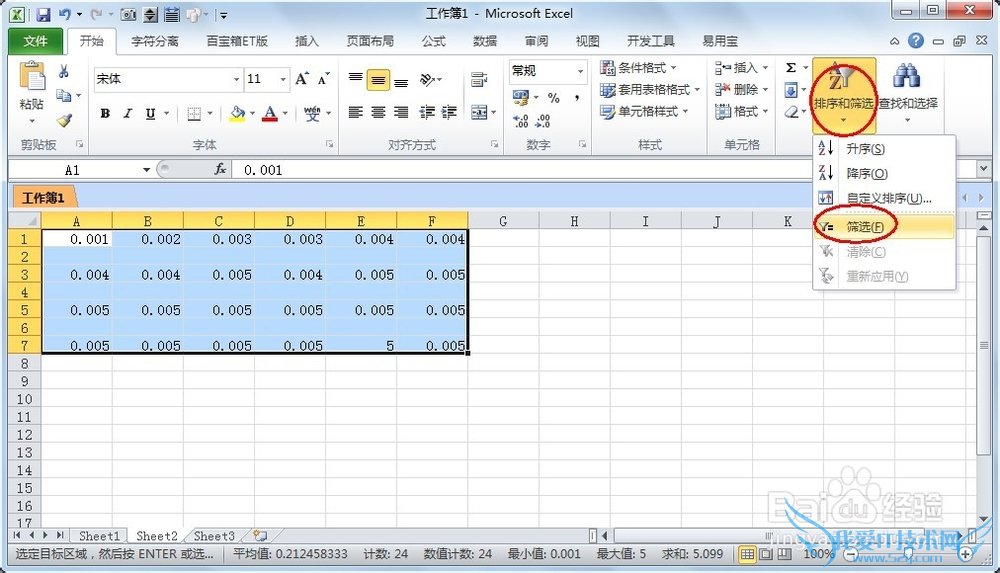The image size is (1000, 573).
Task: Click the 工作簿1 workbook tab
Action: 43,198
